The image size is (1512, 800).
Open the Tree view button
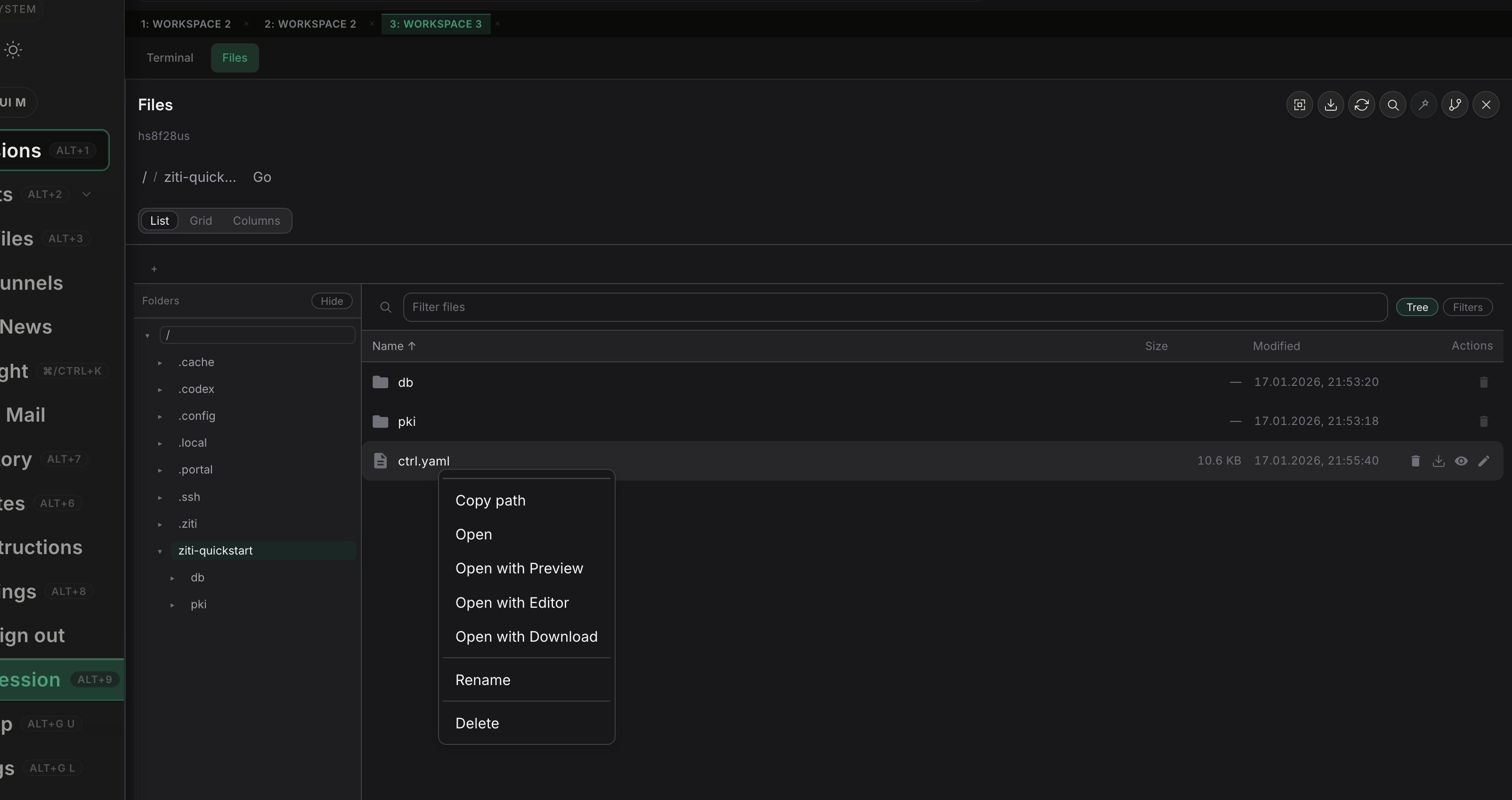(1416, 306)
